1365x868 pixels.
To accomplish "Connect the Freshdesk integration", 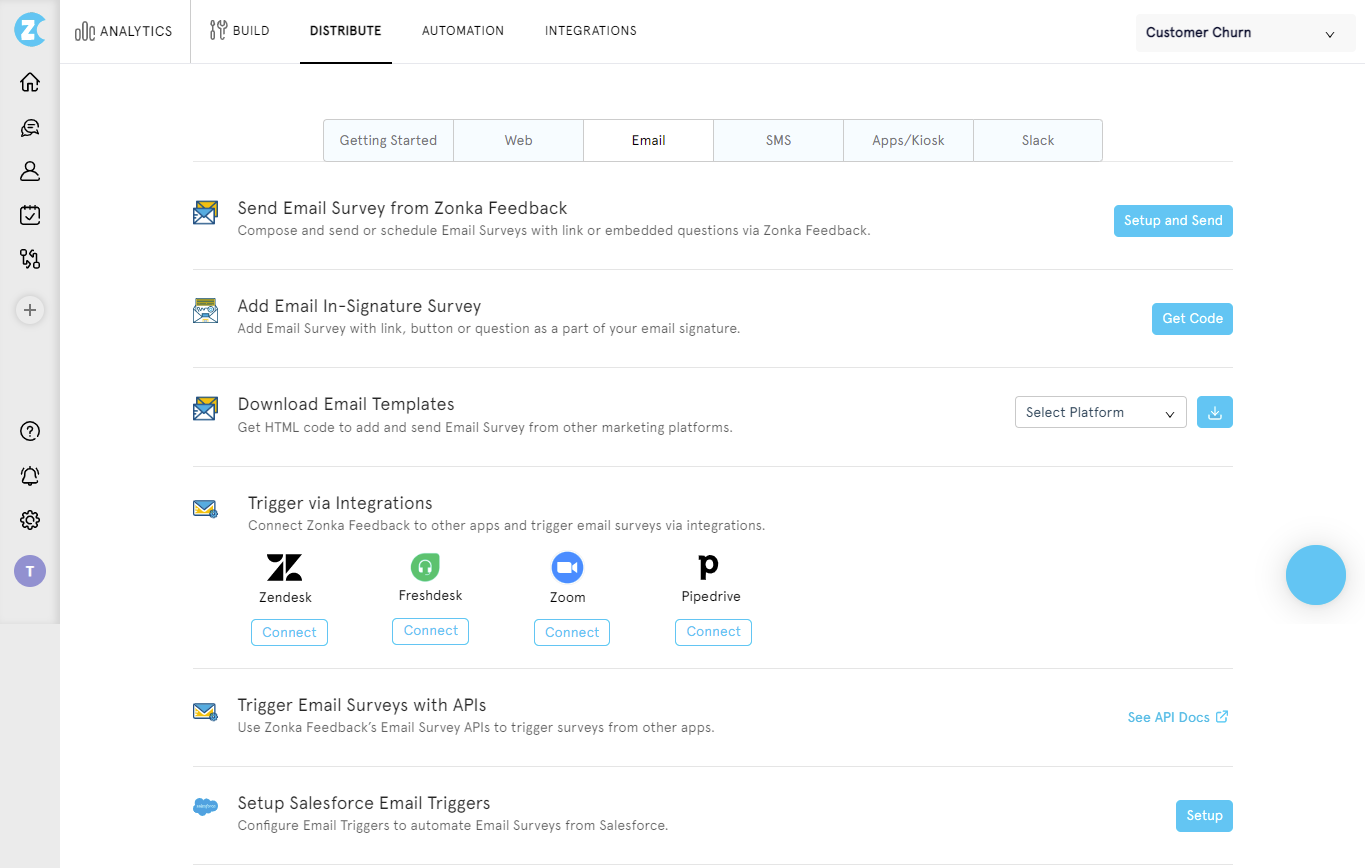I will (x=431, y=631).
